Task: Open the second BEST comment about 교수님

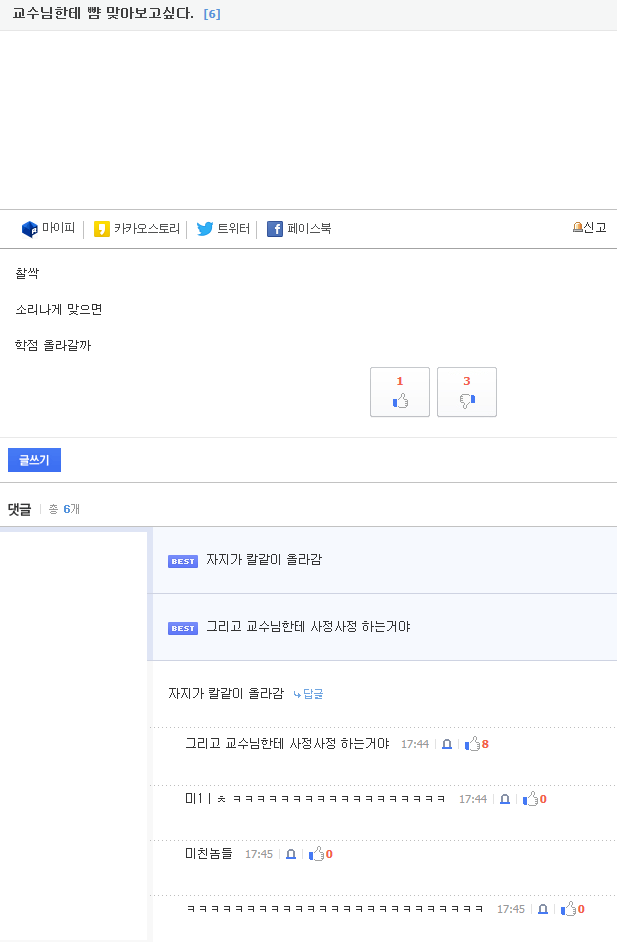Action: [308, 627]
